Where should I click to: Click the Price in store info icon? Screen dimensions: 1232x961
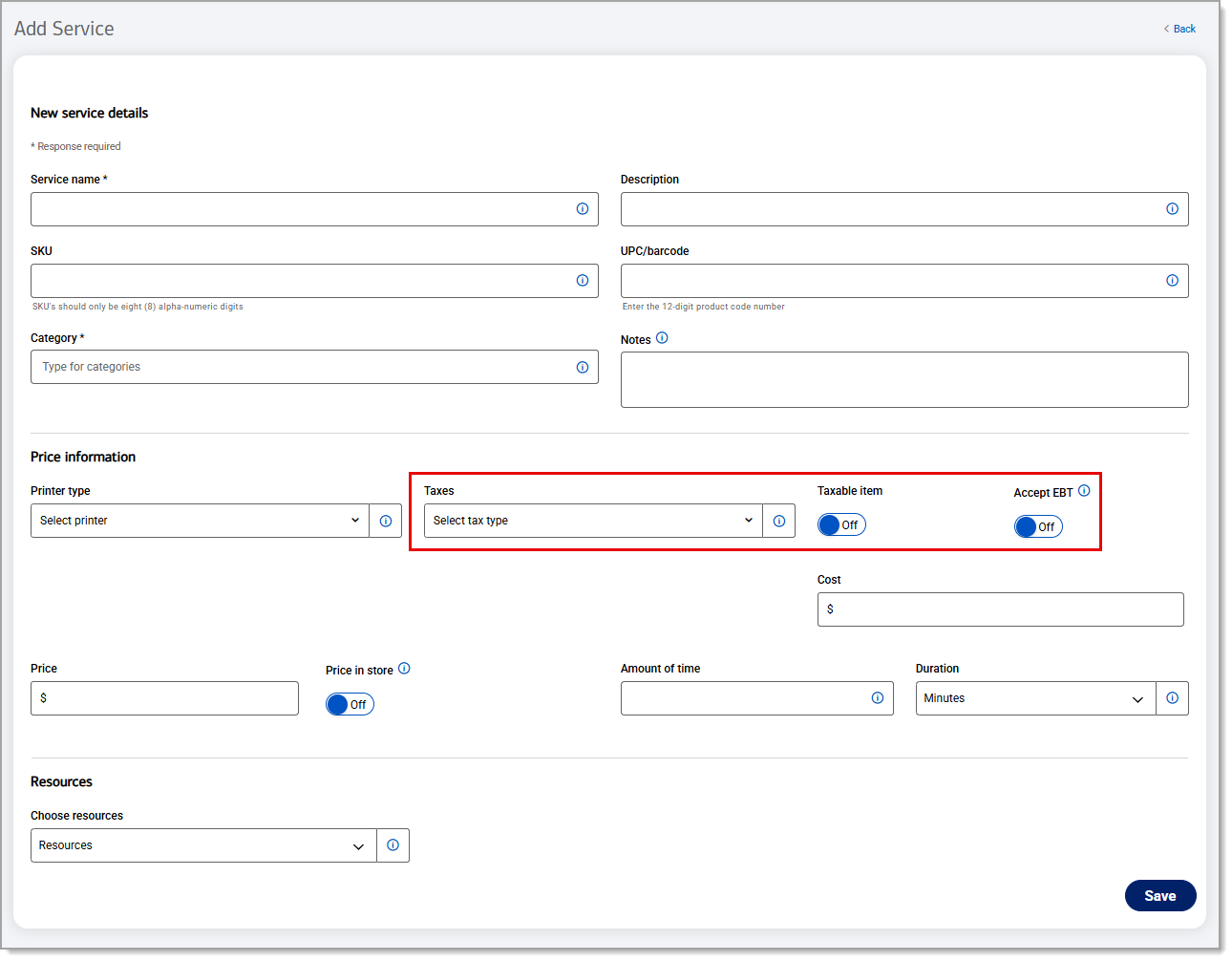pos(404,669)
